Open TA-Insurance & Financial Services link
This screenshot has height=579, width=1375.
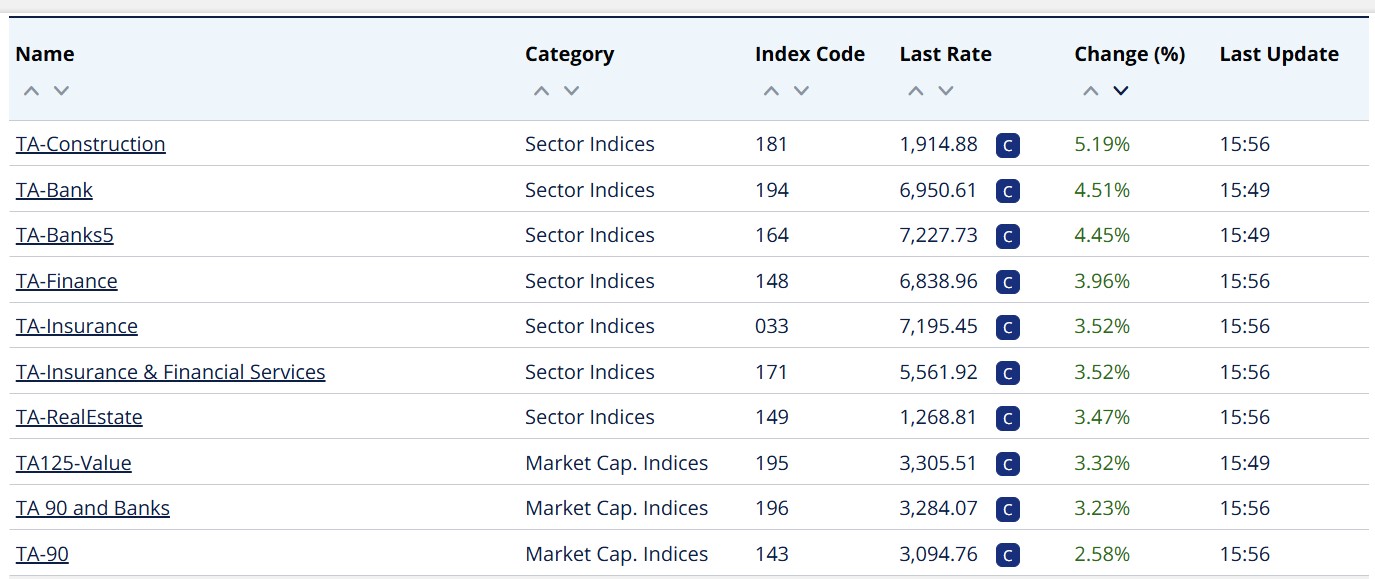(x=171, y=372)
